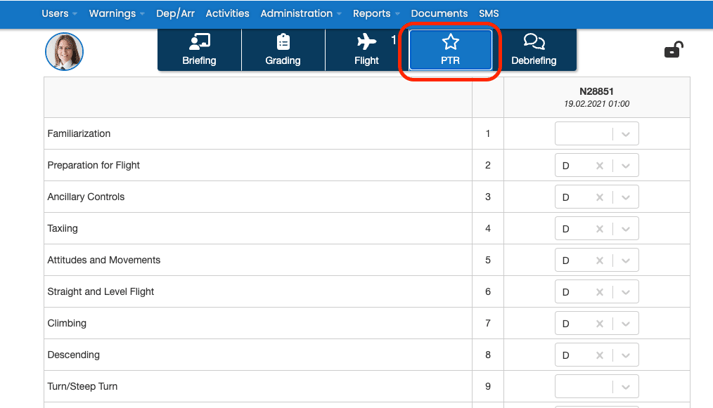Open the Descending grade dropdown arrow
713x408 pixels.
pyautogui.click(x=626, y=355)
